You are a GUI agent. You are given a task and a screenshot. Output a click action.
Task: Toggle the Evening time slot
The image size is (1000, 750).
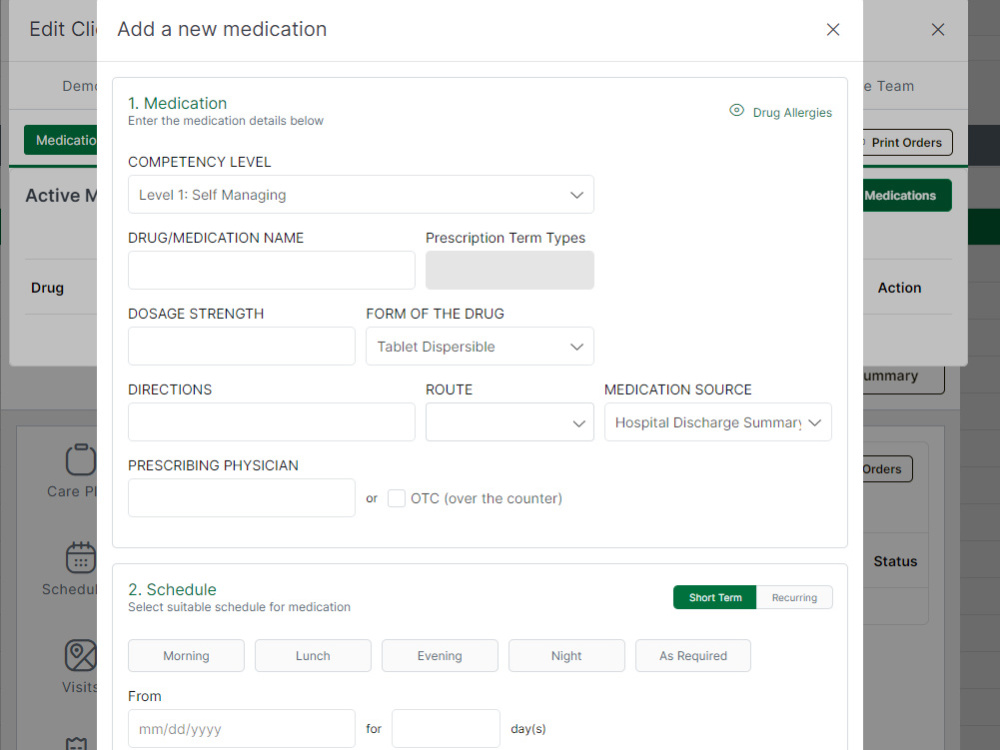coord(439,656)
